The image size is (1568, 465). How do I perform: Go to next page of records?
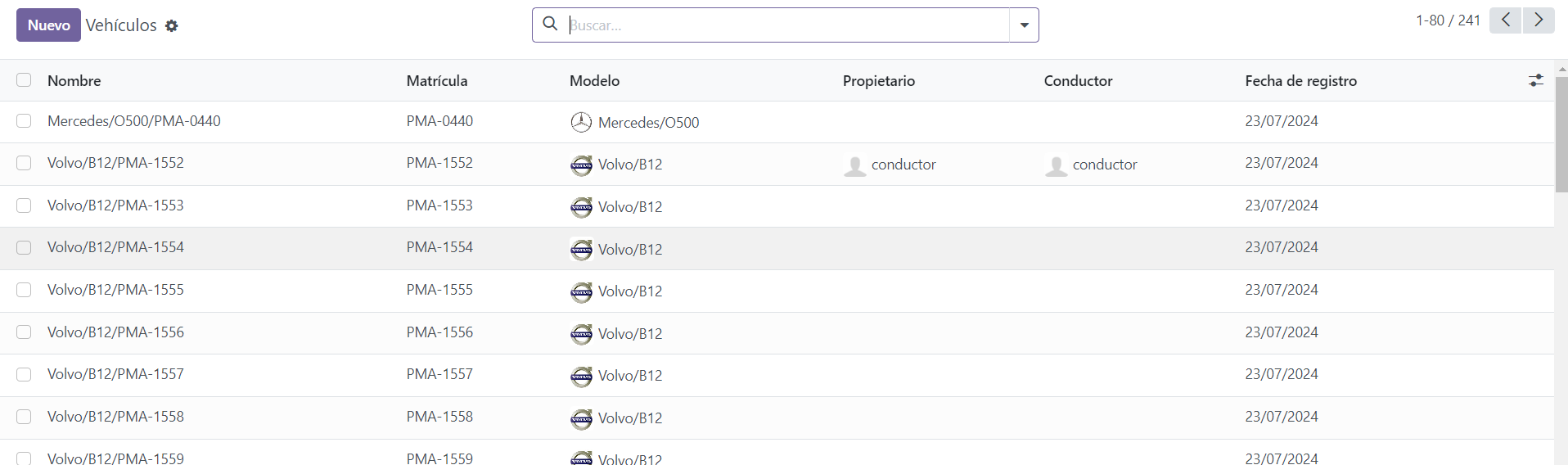(1539, 20)
